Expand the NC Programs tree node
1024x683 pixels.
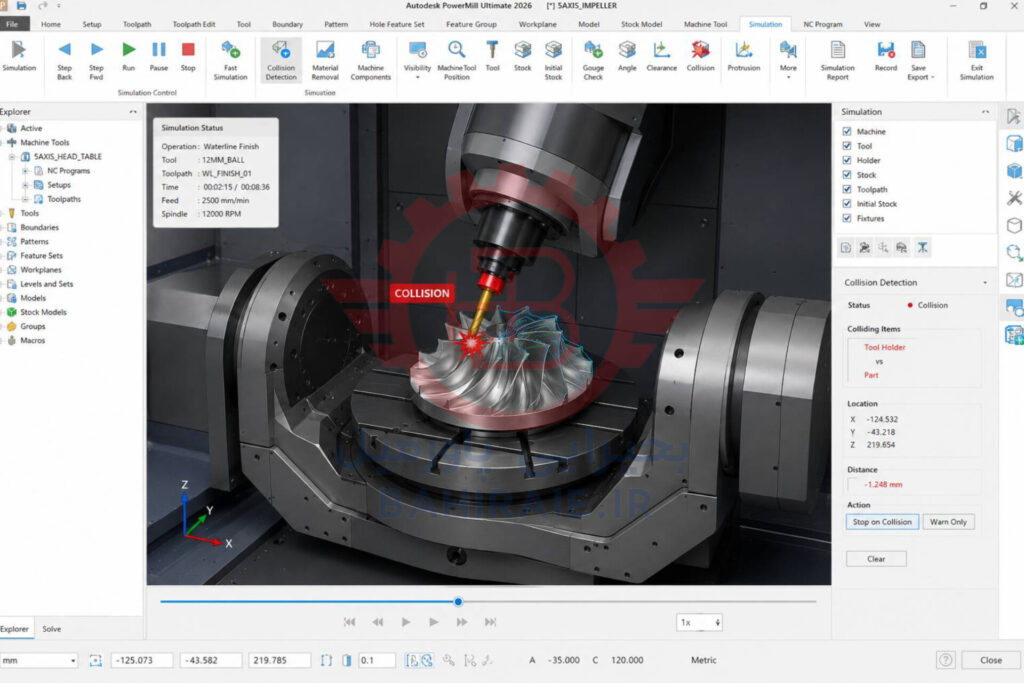25,170
